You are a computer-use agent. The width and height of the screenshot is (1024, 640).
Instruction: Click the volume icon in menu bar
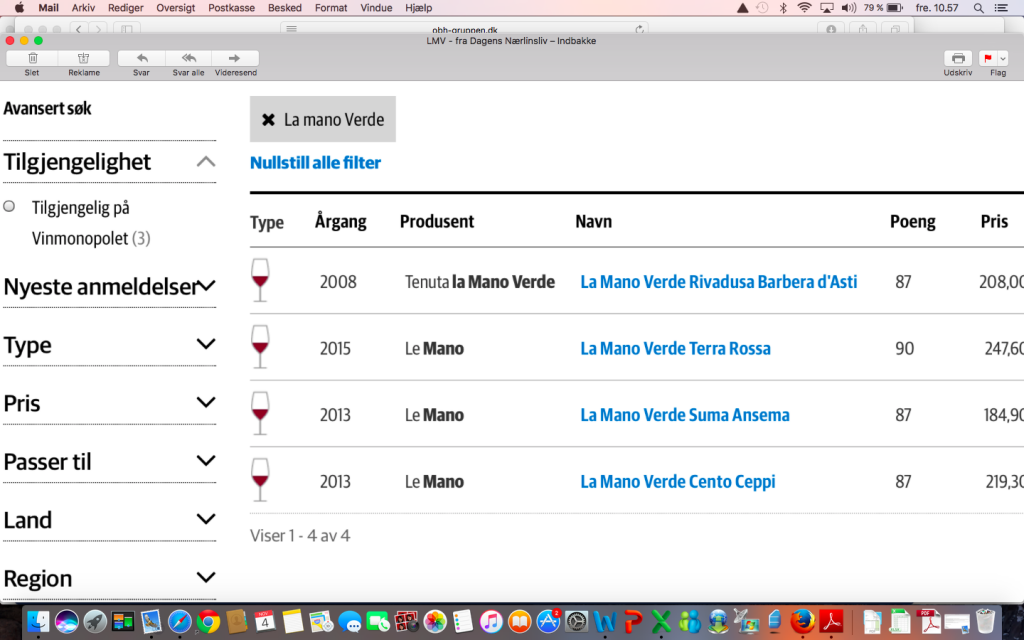[848, 8]
